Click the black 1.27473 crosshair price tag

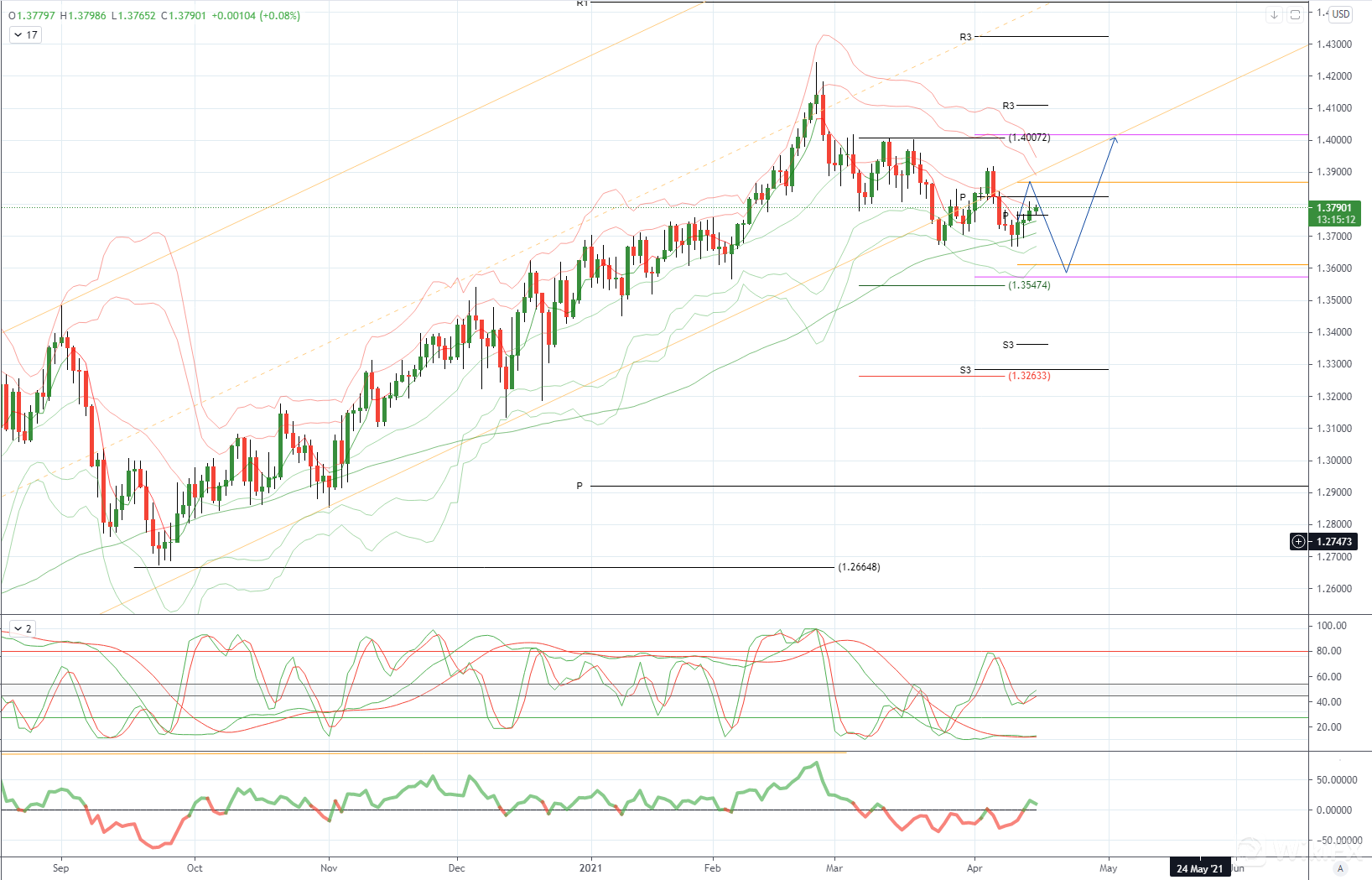1333,542
